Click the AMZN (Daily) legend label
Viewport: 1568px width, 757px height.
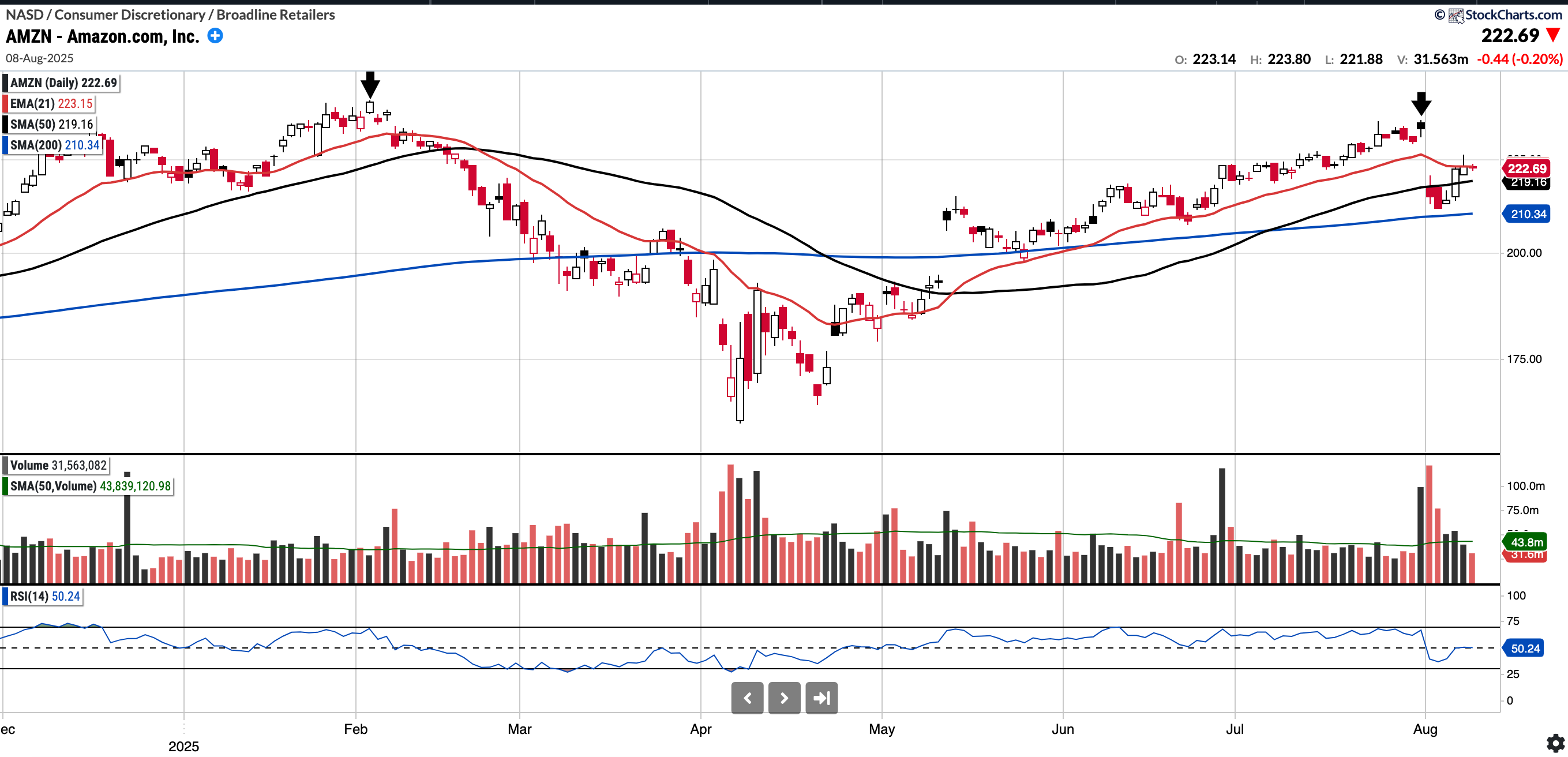coord(63,83)
